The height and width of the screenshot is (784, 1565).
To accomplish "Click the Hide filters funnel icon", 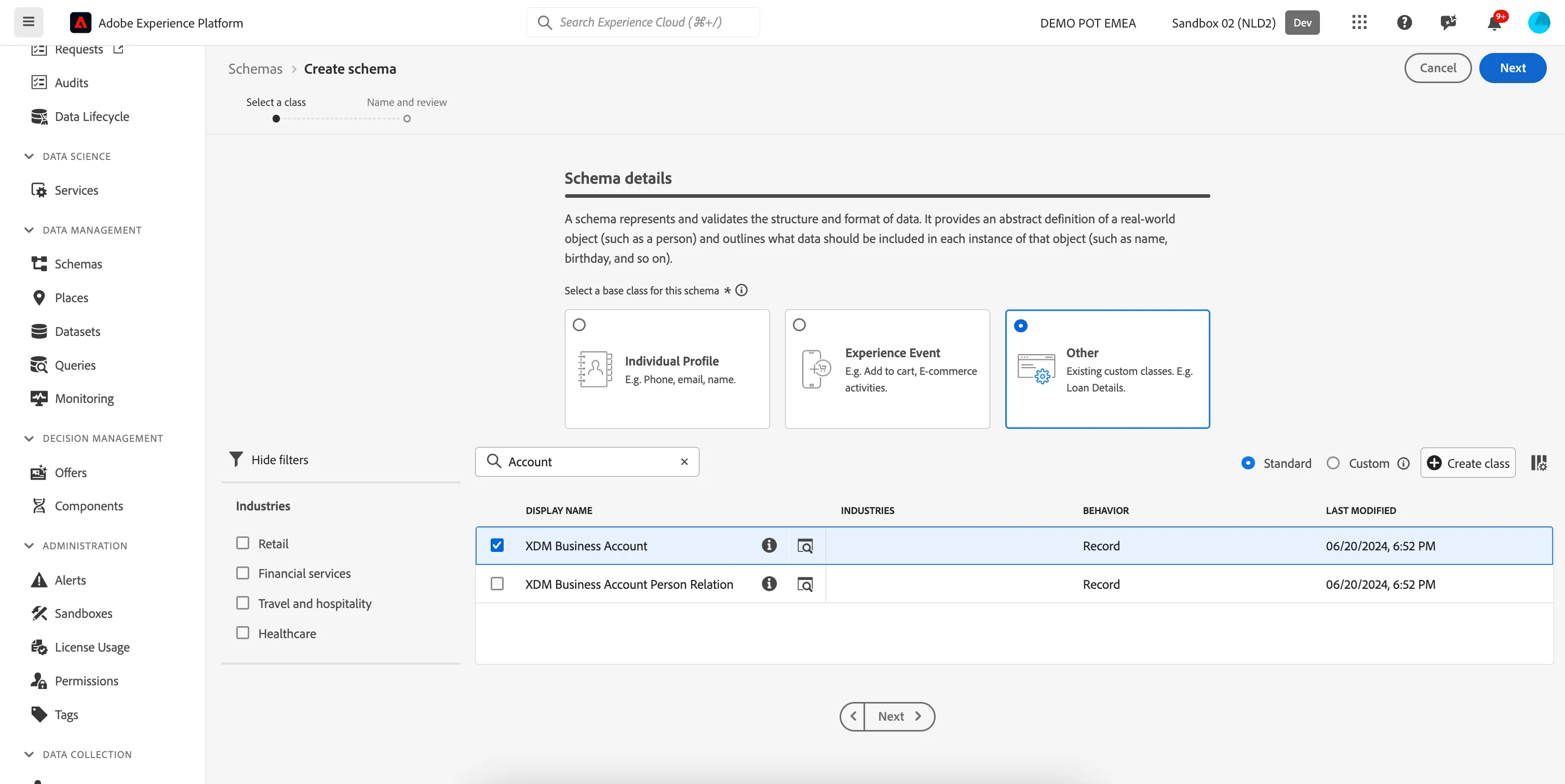I will (x=236, y=459).
